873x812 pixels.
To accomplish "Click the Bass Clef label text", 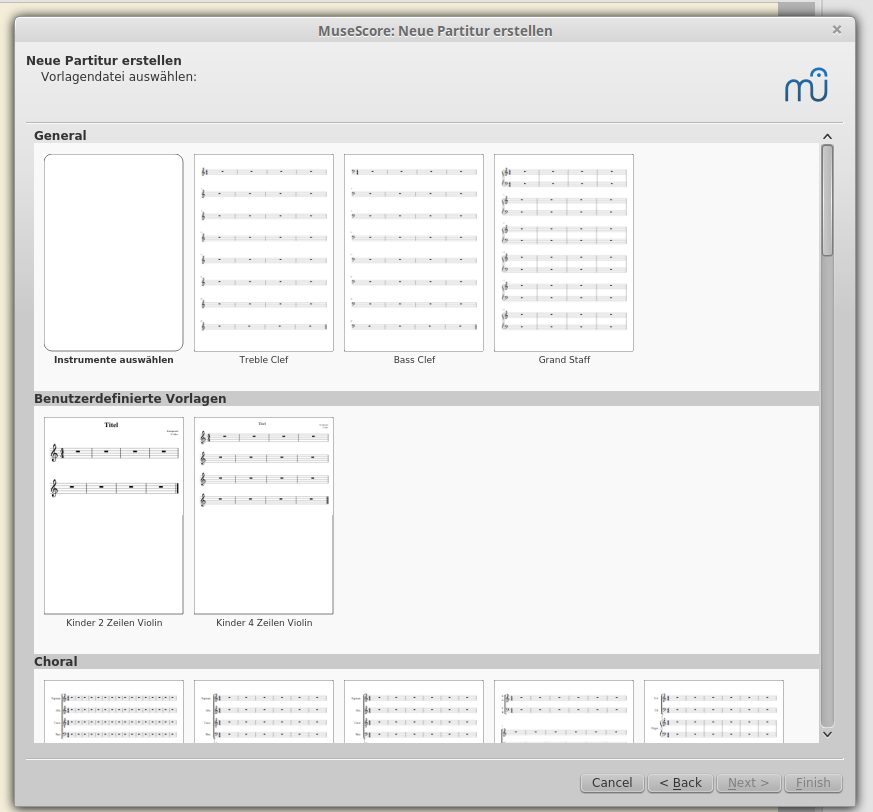I will click(x=414, y=360).
